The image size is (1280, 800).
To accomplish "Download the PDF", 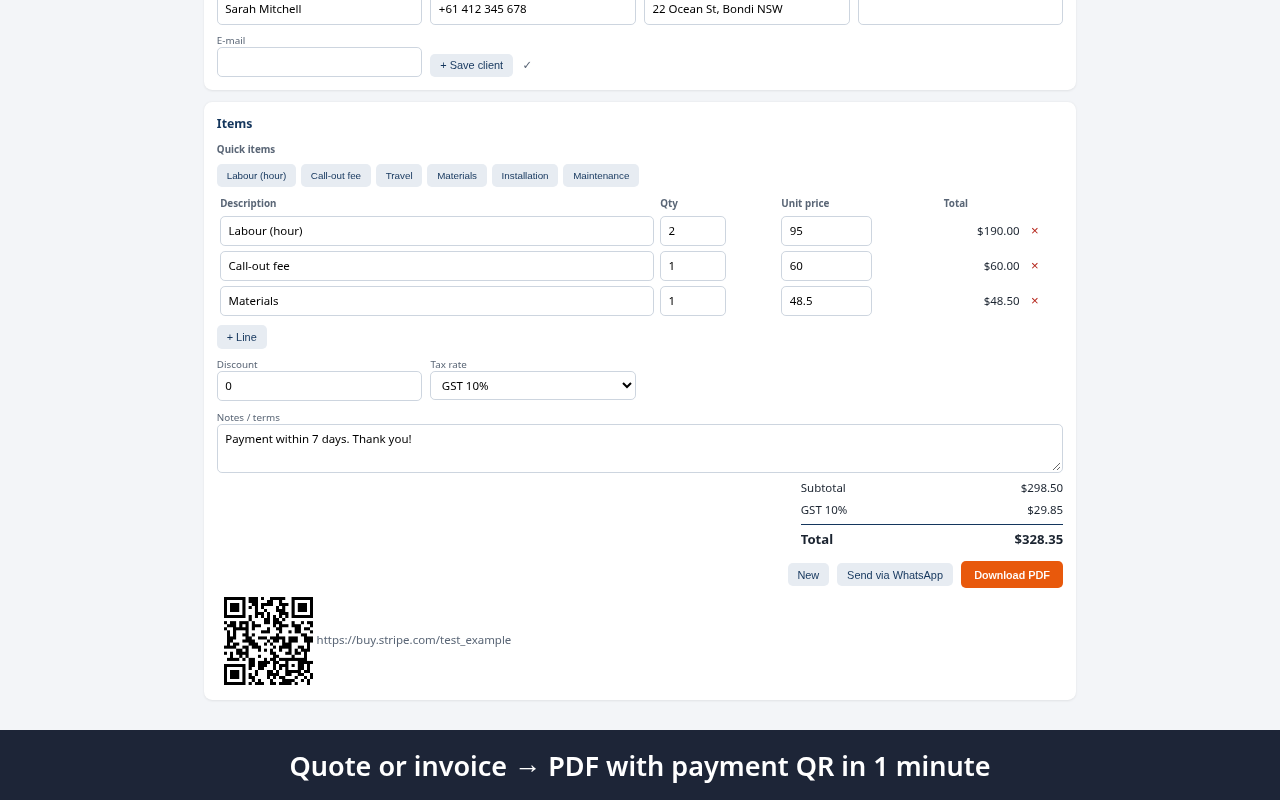I will pyautogui.click(x=1012, y=575).
